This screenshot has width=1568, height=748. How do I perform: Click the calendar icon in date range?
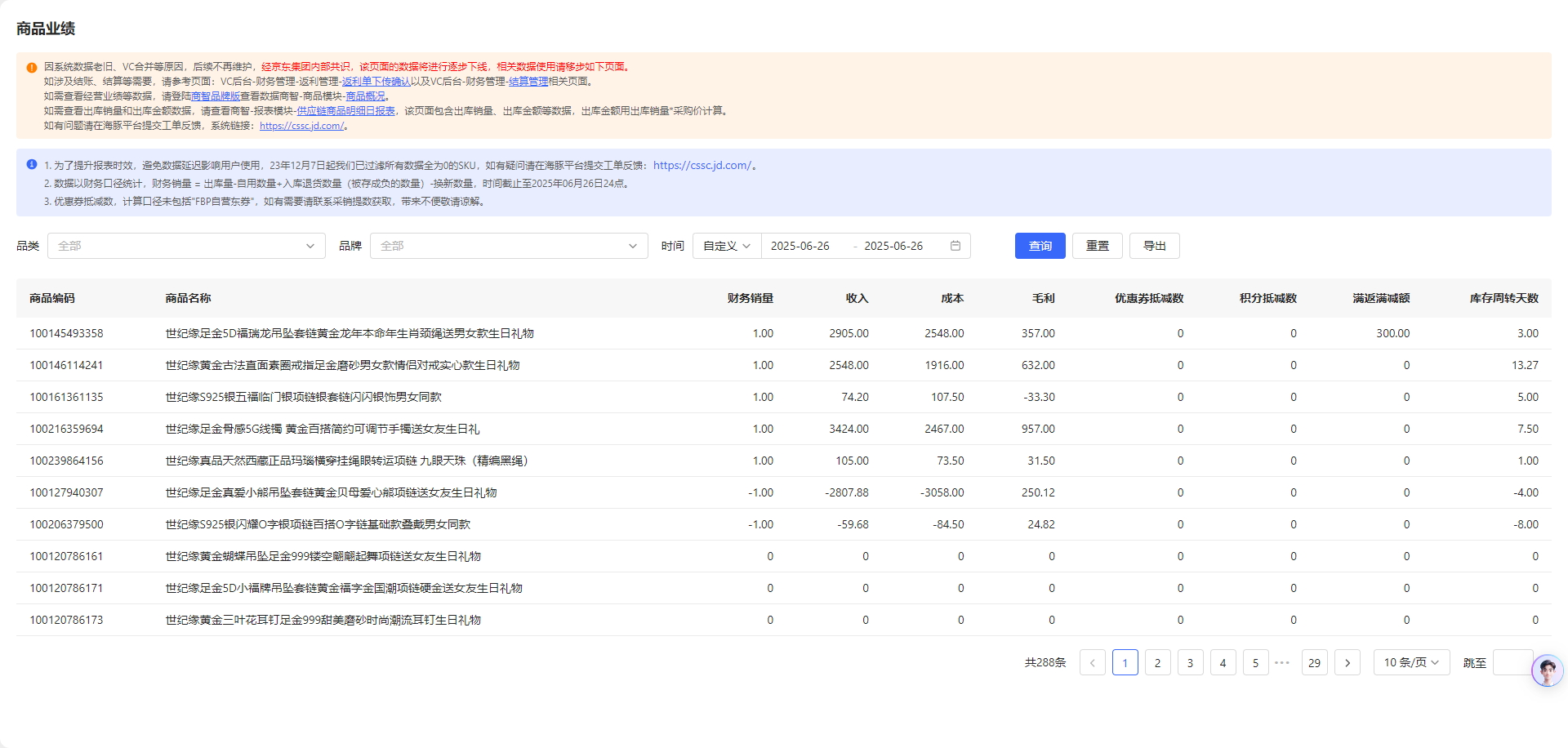955,246
